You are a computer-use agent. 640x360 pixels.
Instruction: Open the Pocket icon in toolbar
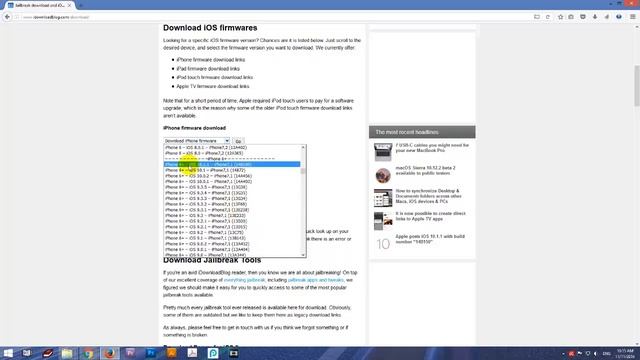coord(583,17)
